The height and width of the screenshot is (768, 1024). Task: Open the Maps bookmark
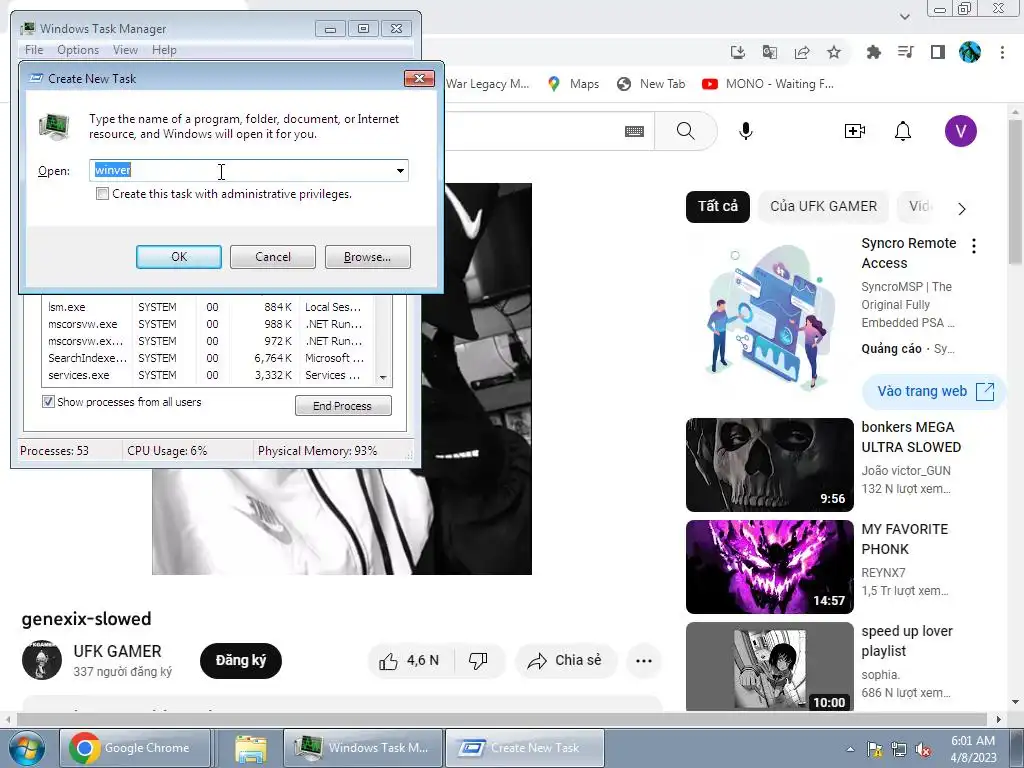point(573,84)
